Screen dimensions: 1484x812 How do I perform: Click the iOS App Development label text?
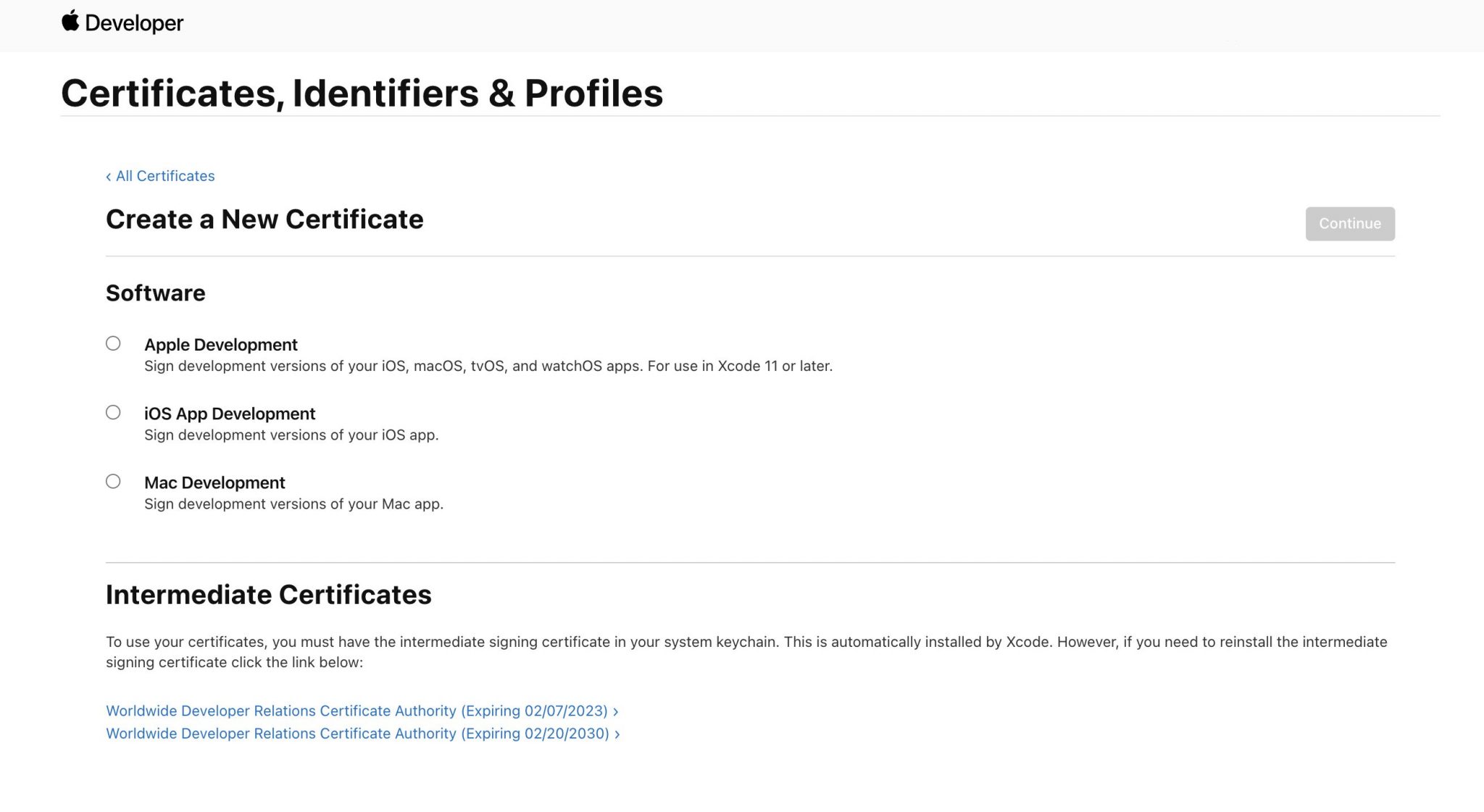230,414
